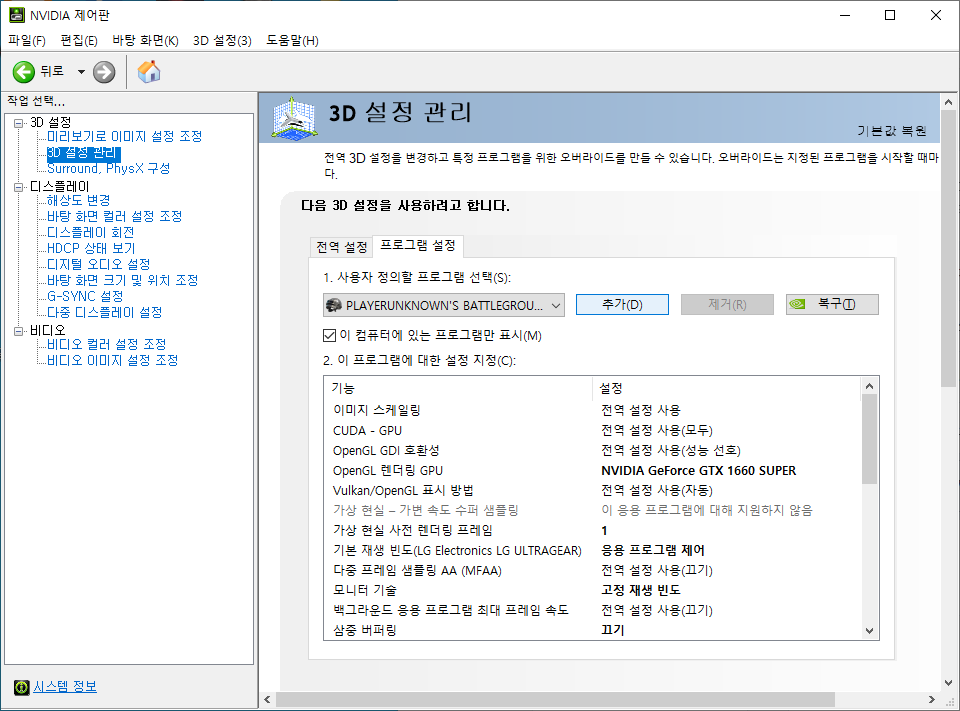Open 비디오 이미지 설정 조정
This screenshot has height=711, width=960.
point(113,360)
